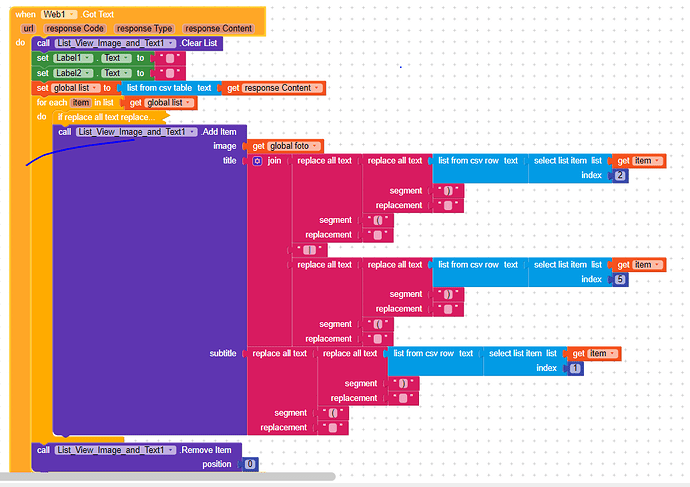Click the response Type parameter

pos(144,29)
